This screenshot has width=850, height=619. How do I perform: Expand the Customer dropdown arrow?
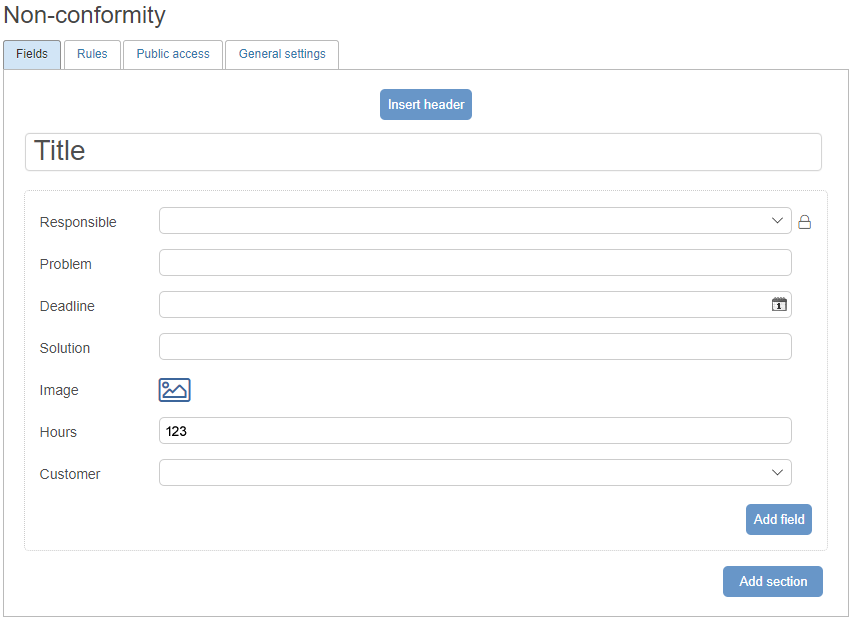pos(777,473)
